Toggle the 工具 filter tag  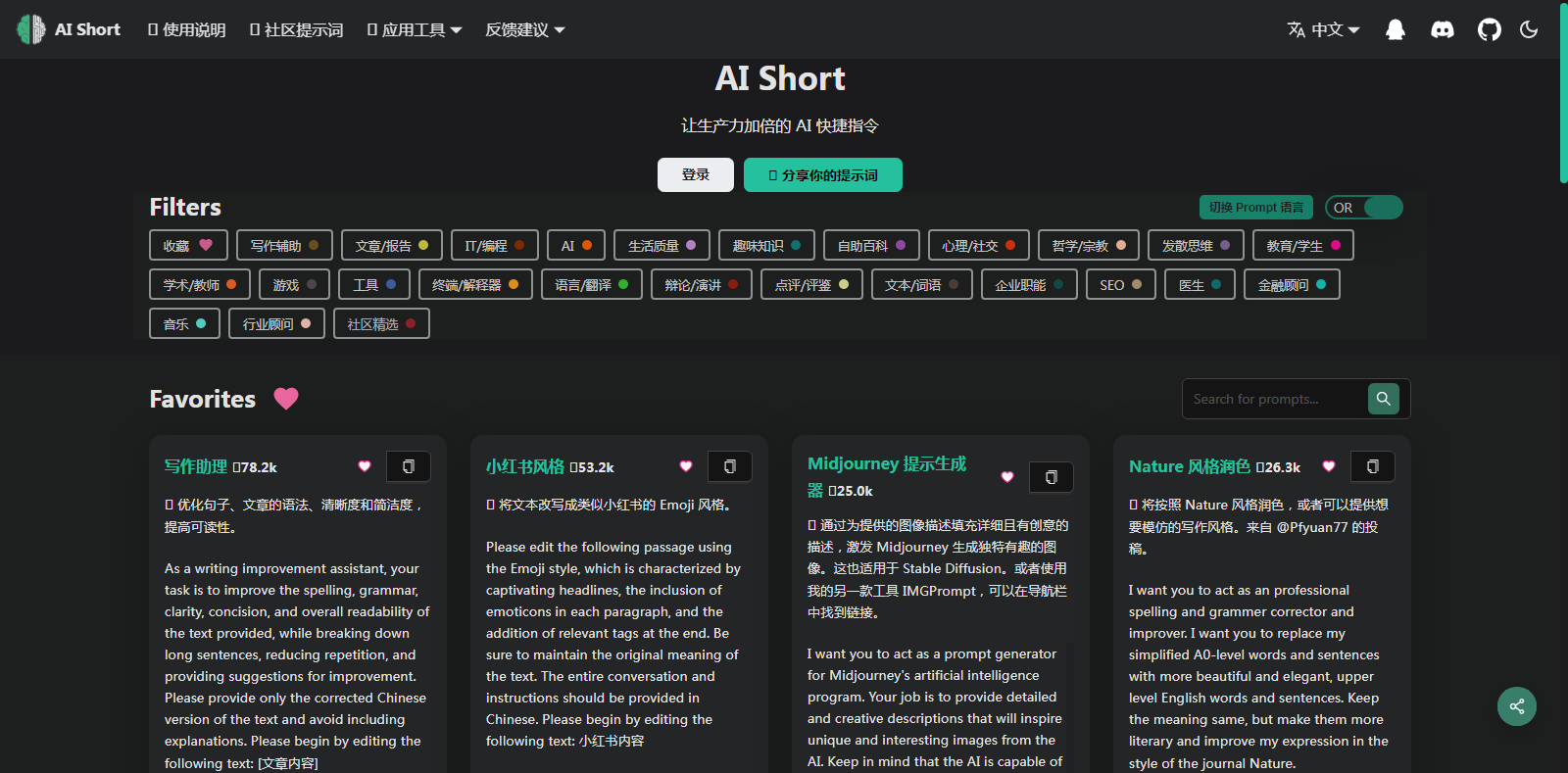click(x=374, y=284)
